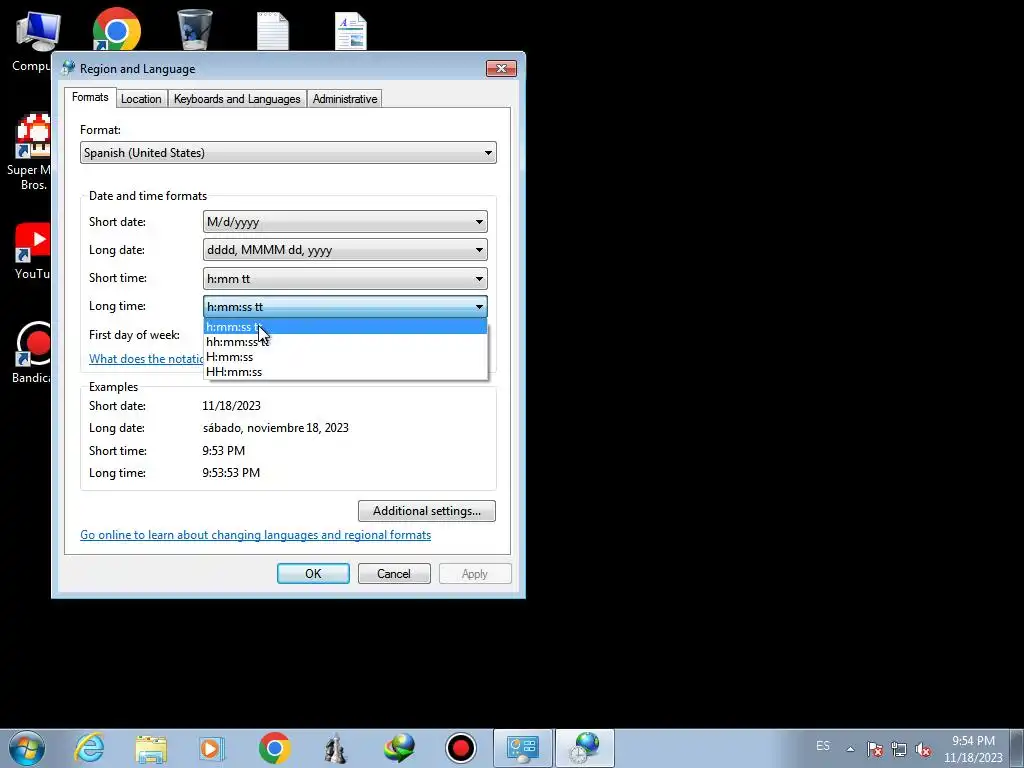Open the taskbar clock and date

973,749
